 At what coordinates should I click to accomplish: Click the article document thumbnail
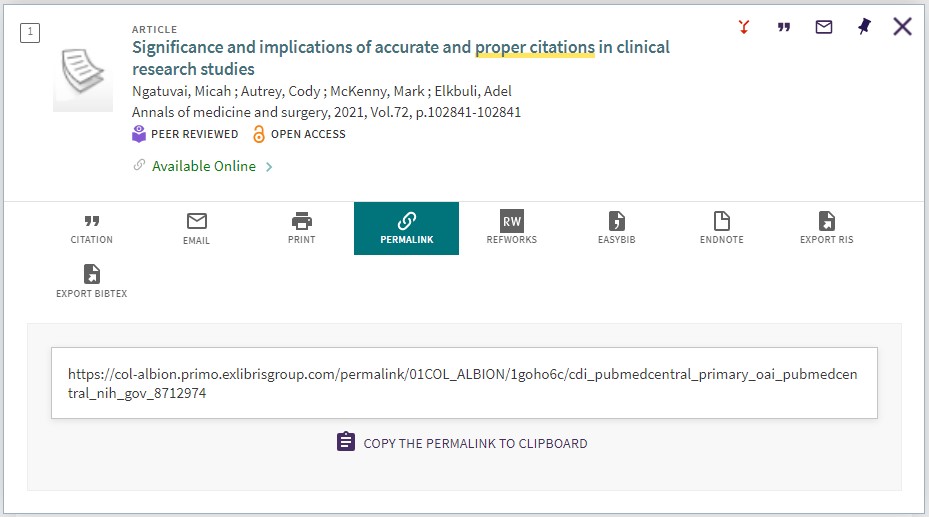(x=83, y=78)
